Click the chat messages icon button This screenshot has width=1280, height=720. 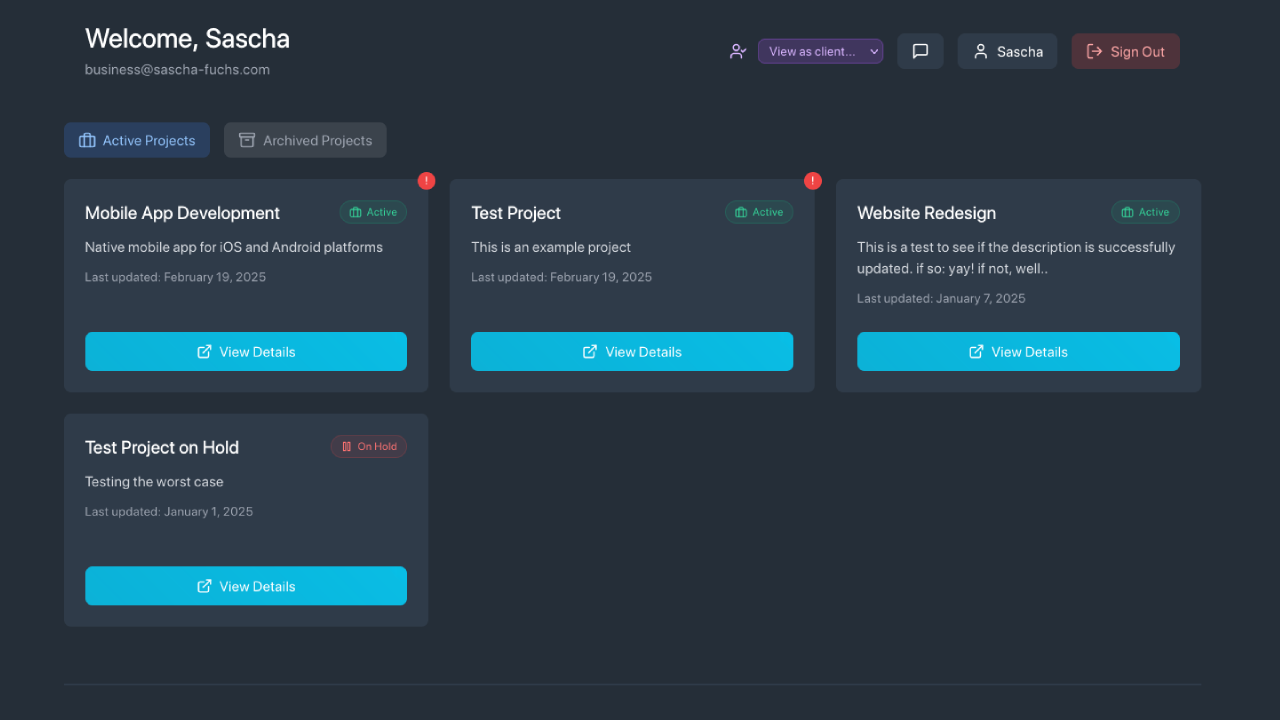(x=920, y=51)
